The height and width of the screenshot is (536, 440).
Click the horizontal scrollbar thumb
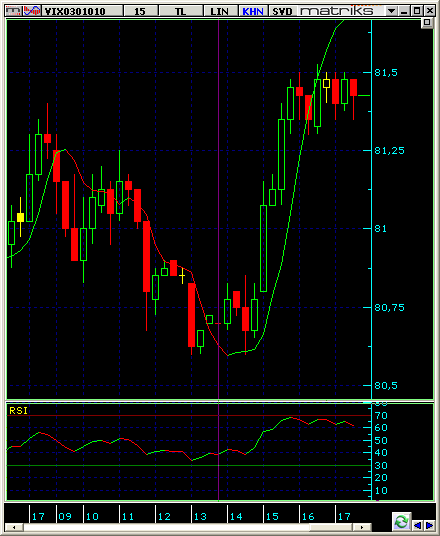pyautogui.click(x=332, y=527)
